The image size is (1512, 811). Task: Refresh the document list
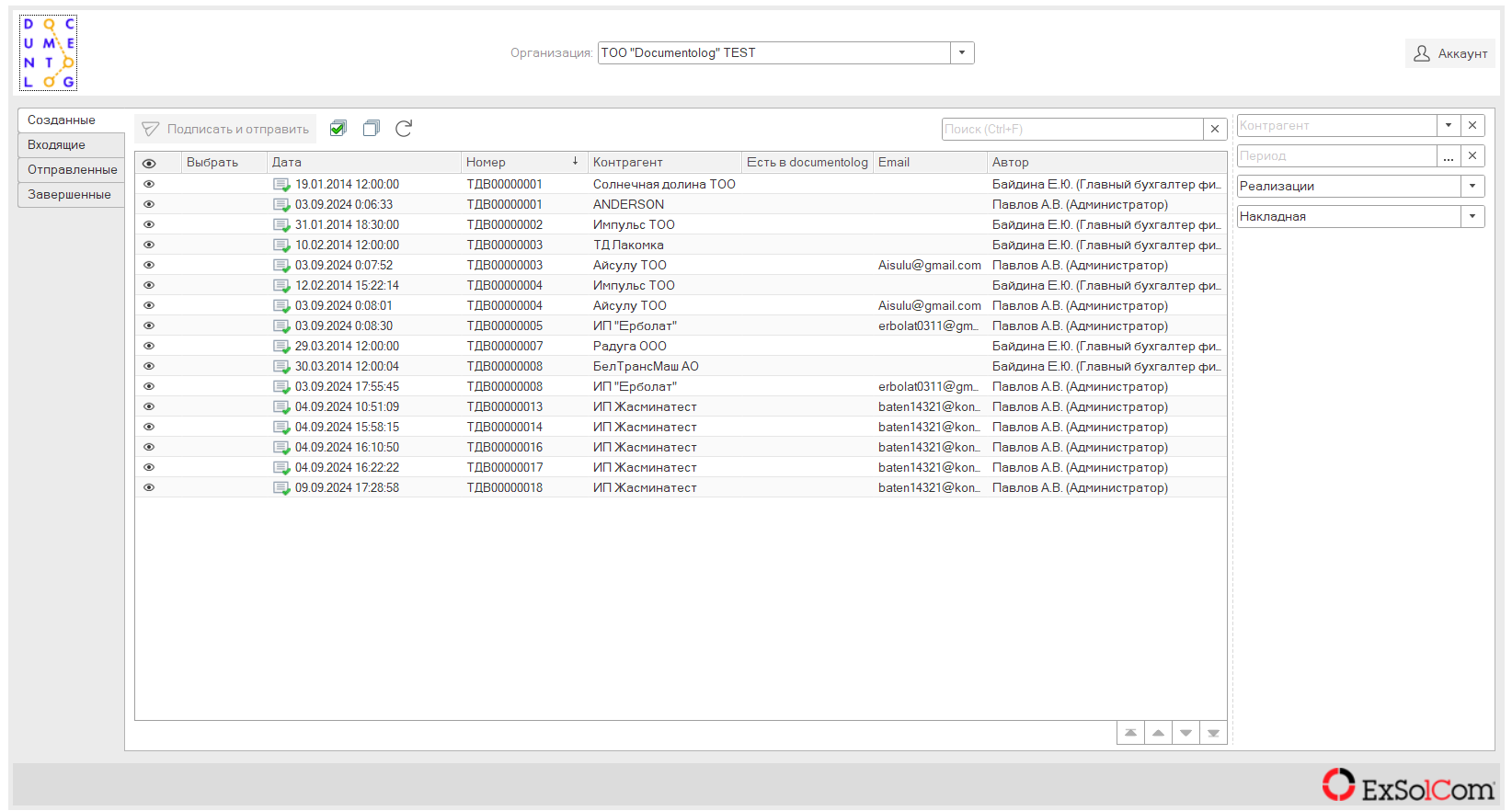point(404,129)
